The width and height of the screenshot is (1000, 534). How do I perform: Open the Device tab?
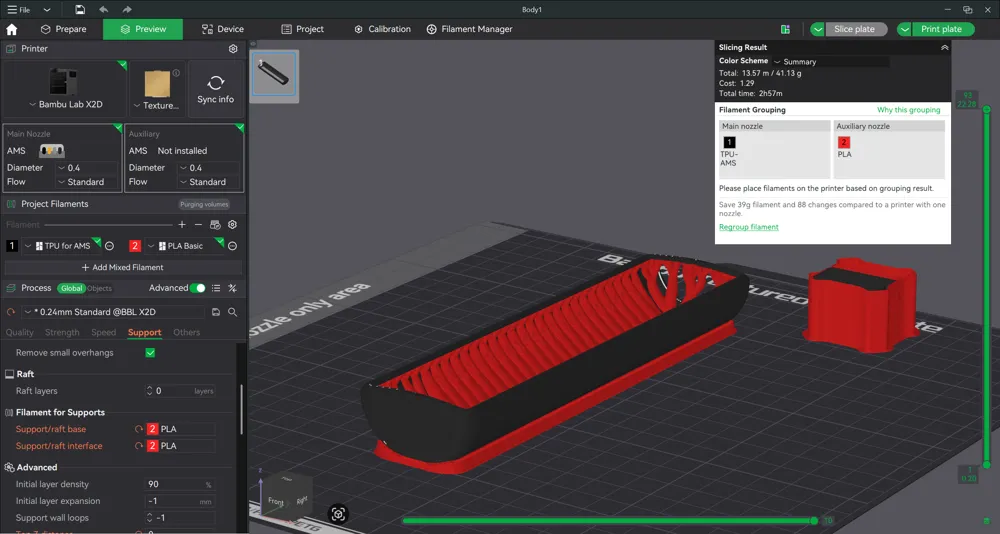pyautogui.click(x=223, y=29)
